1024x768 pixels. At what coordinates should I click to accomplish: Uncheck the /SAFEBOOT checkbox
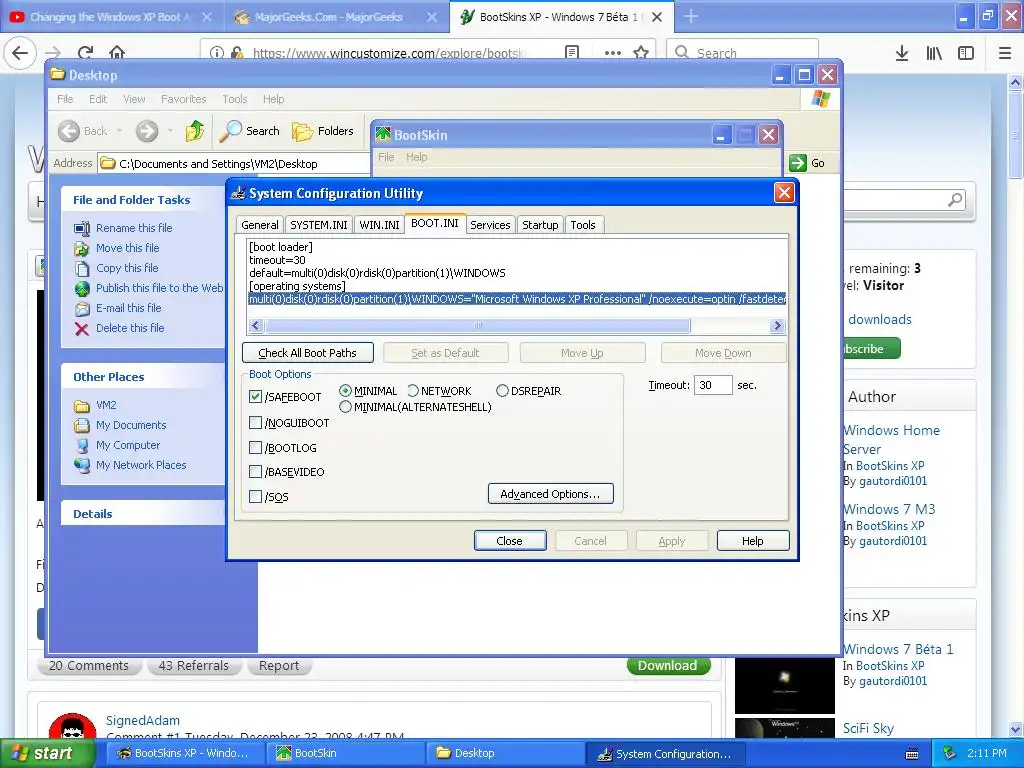[x=255, y=396]
